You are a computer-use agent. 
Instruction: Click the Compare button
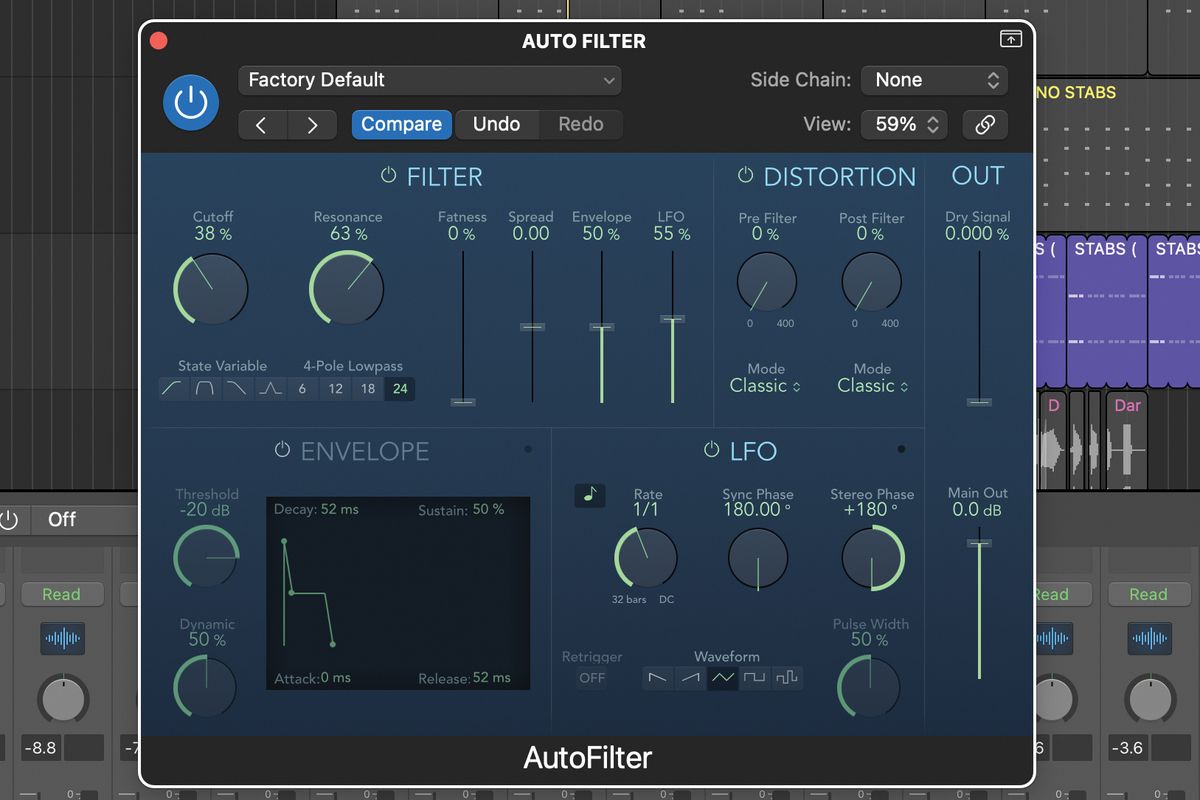tap(401, 124)
